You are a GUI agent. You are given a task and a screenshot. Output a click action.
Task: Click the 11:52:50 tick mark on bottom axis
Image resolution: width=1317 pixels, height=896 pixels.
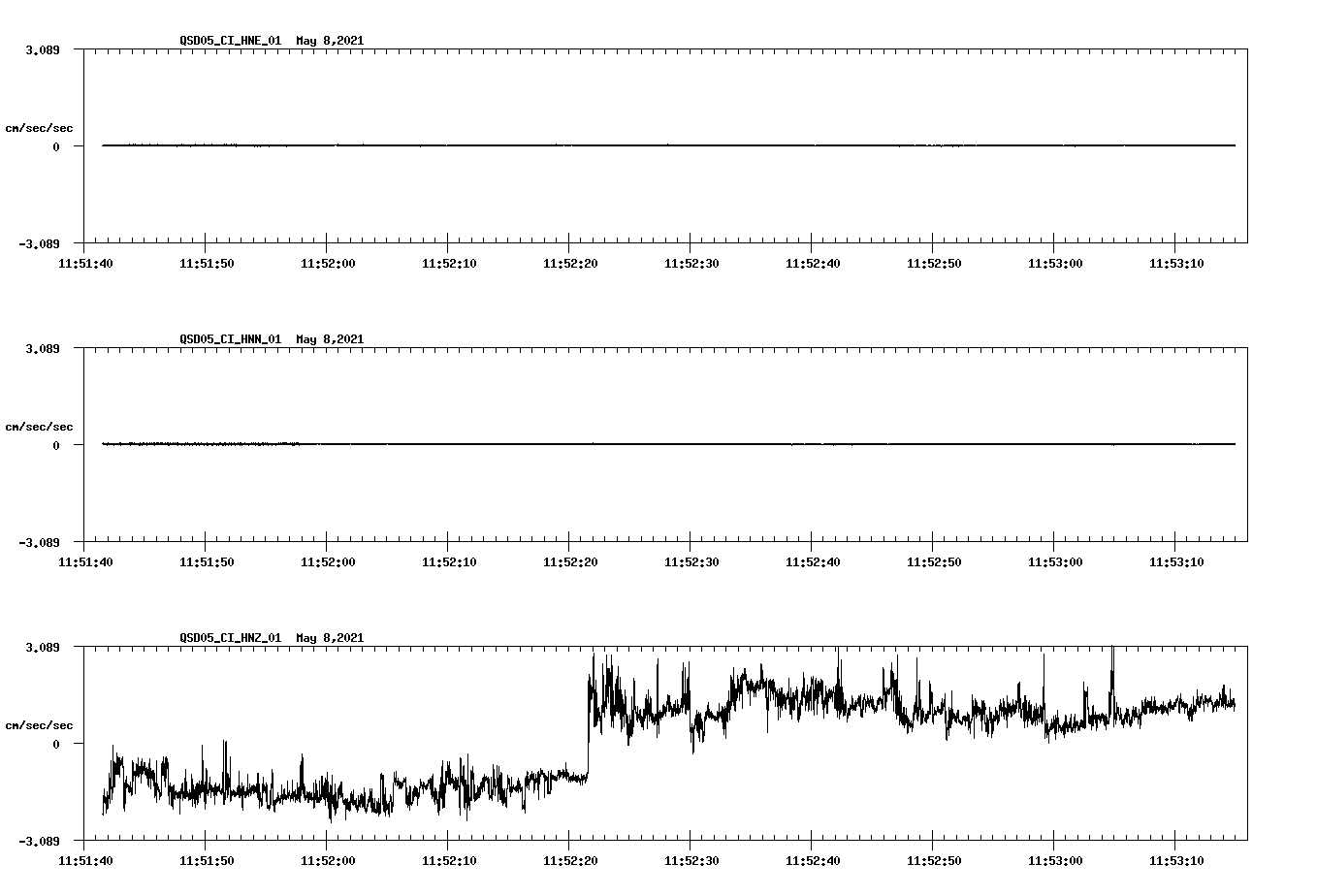coord(932,840)
